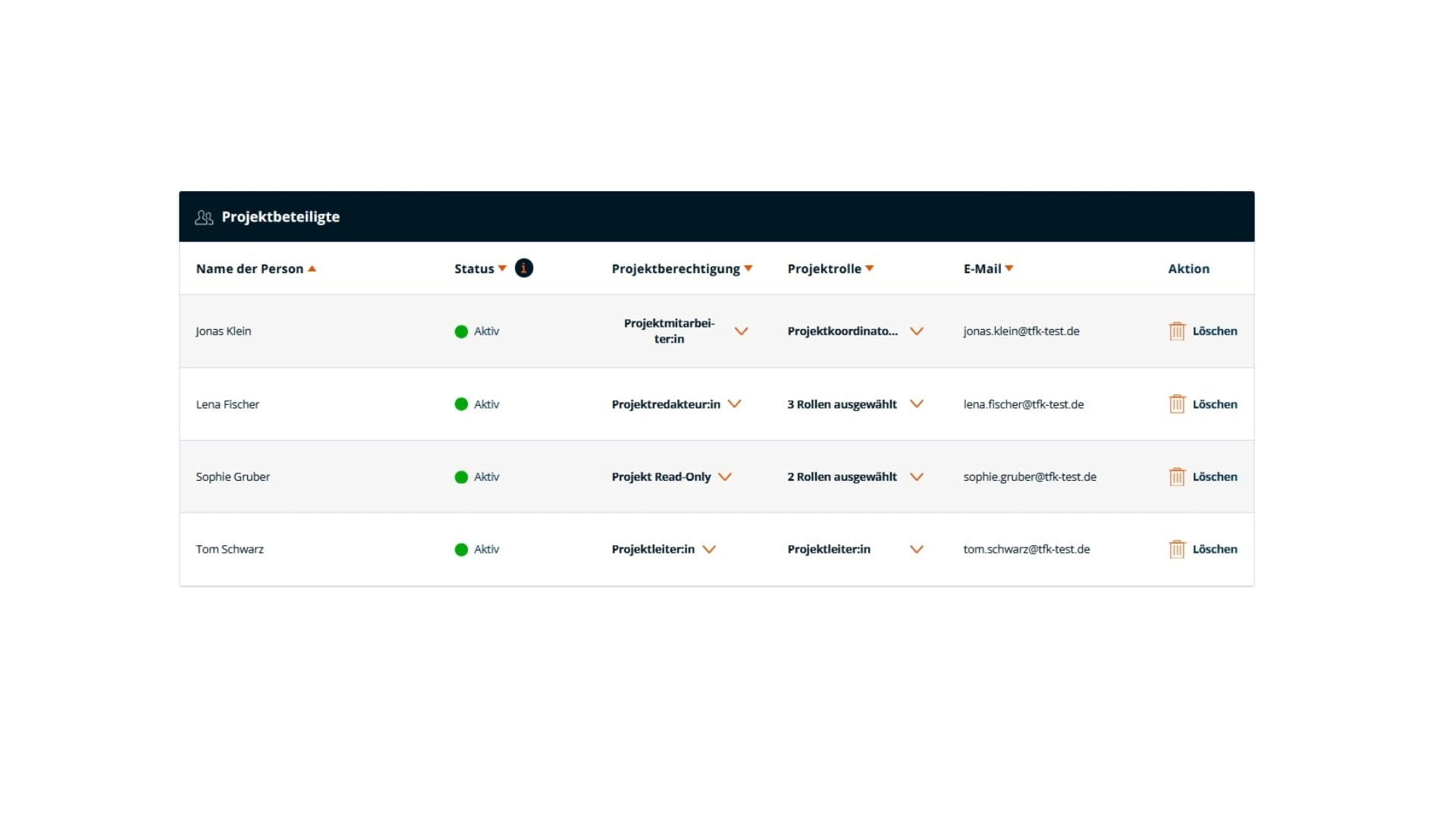Click trash icon in Sophie Gruber row
The height and width of the screenshot is (819, 1456).
tap(1177, 476)
